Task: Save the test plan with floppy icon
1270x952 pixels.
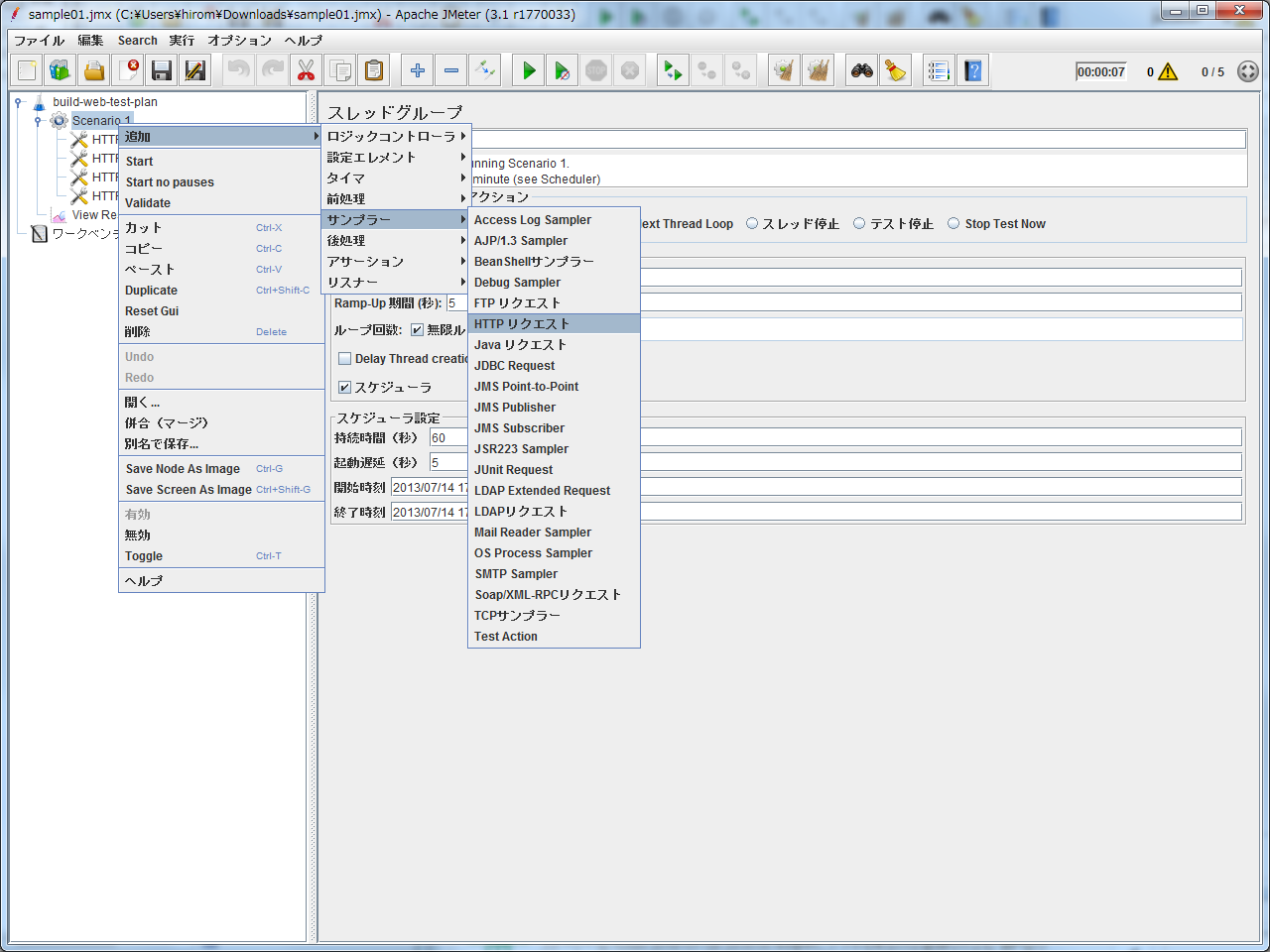Action: [162, 70]
